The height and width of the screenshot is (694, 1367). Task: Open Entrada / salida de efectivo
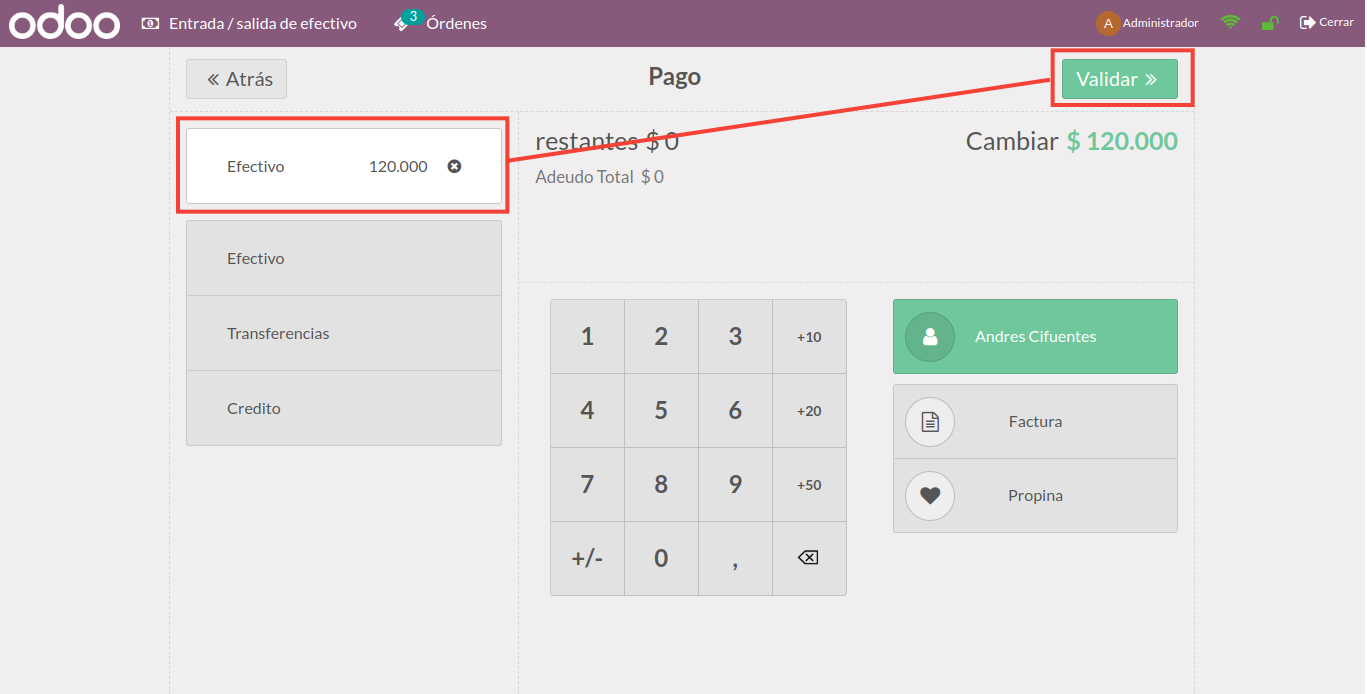tap(249, 23)
